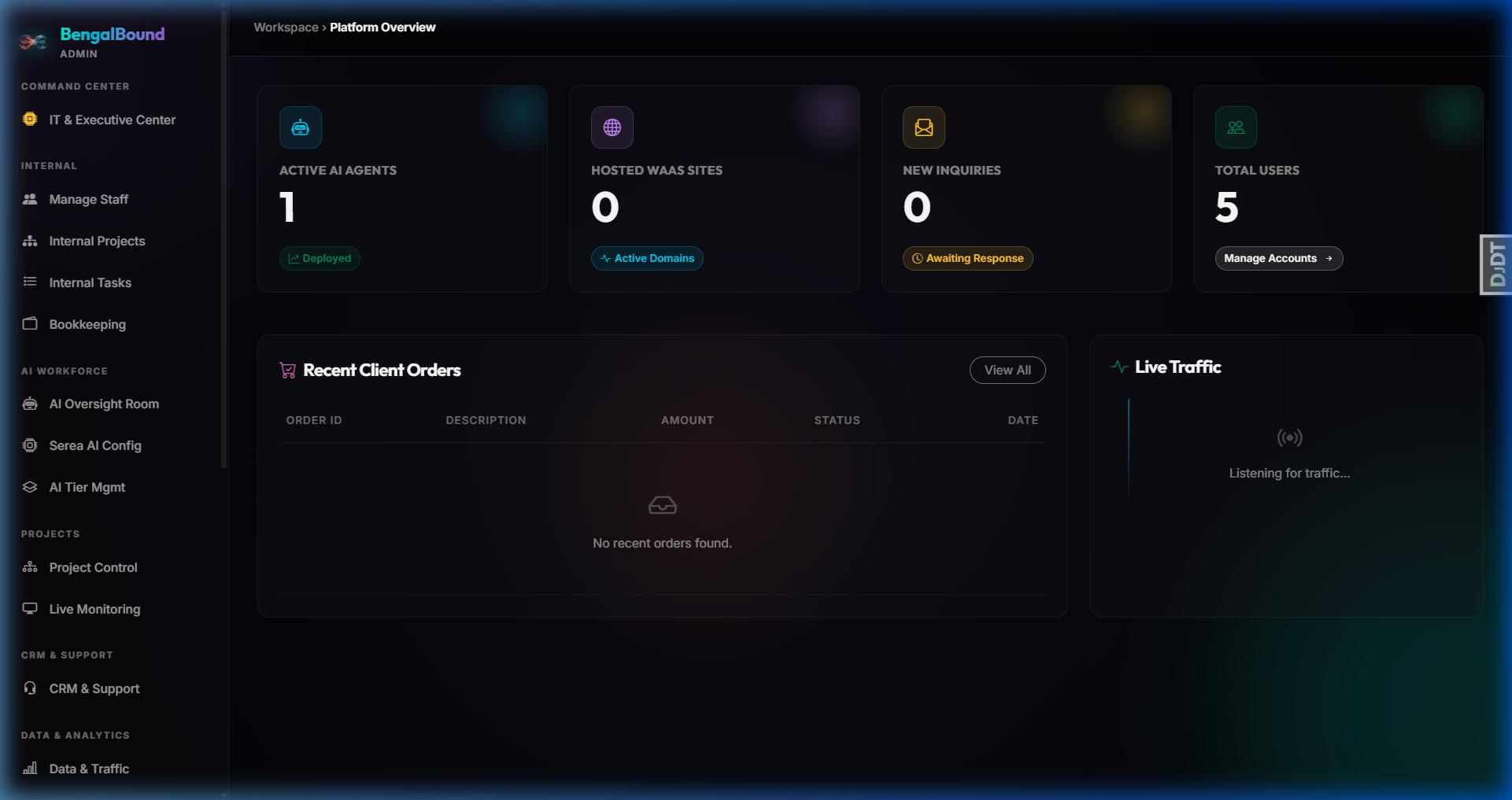
Task: Click the robot icon on Active AI Agents card
Action: pos(301,127)
